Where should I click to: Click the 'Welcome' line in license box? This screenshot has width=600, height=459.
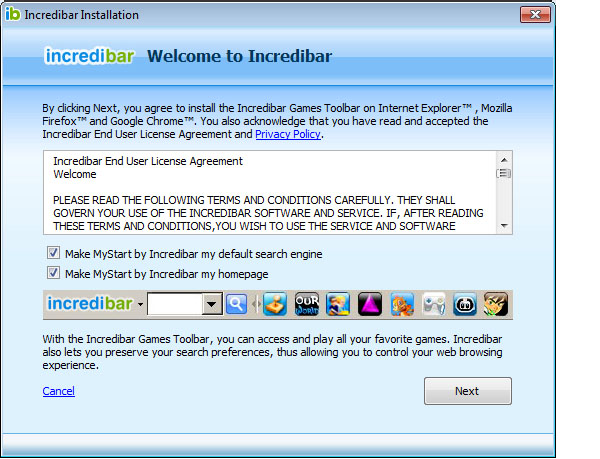(75, 174)
